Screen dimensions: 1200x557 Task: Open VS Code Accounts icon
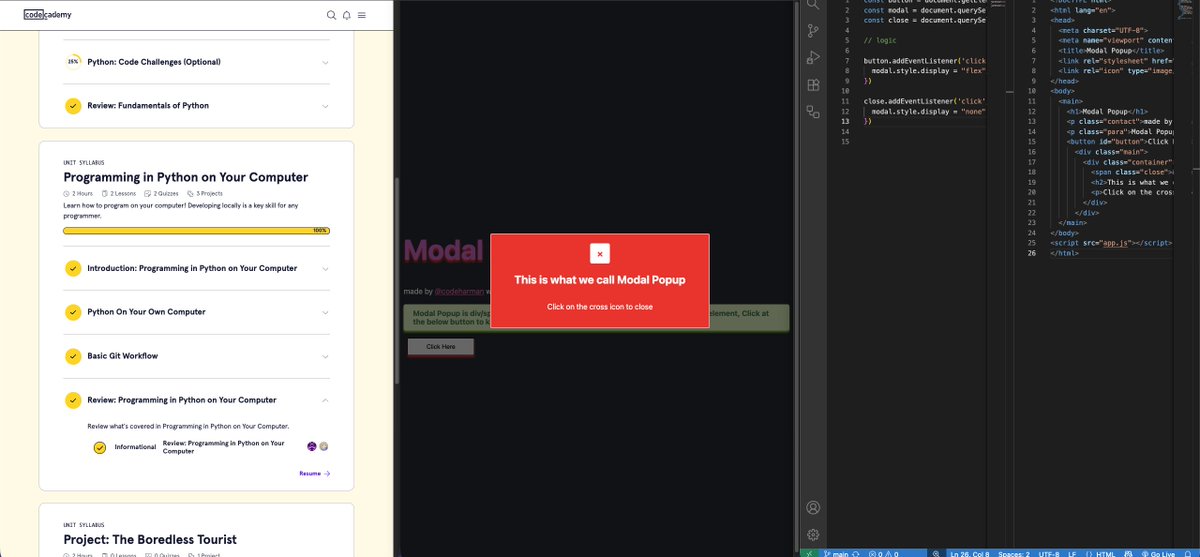(x=813, y=508)
